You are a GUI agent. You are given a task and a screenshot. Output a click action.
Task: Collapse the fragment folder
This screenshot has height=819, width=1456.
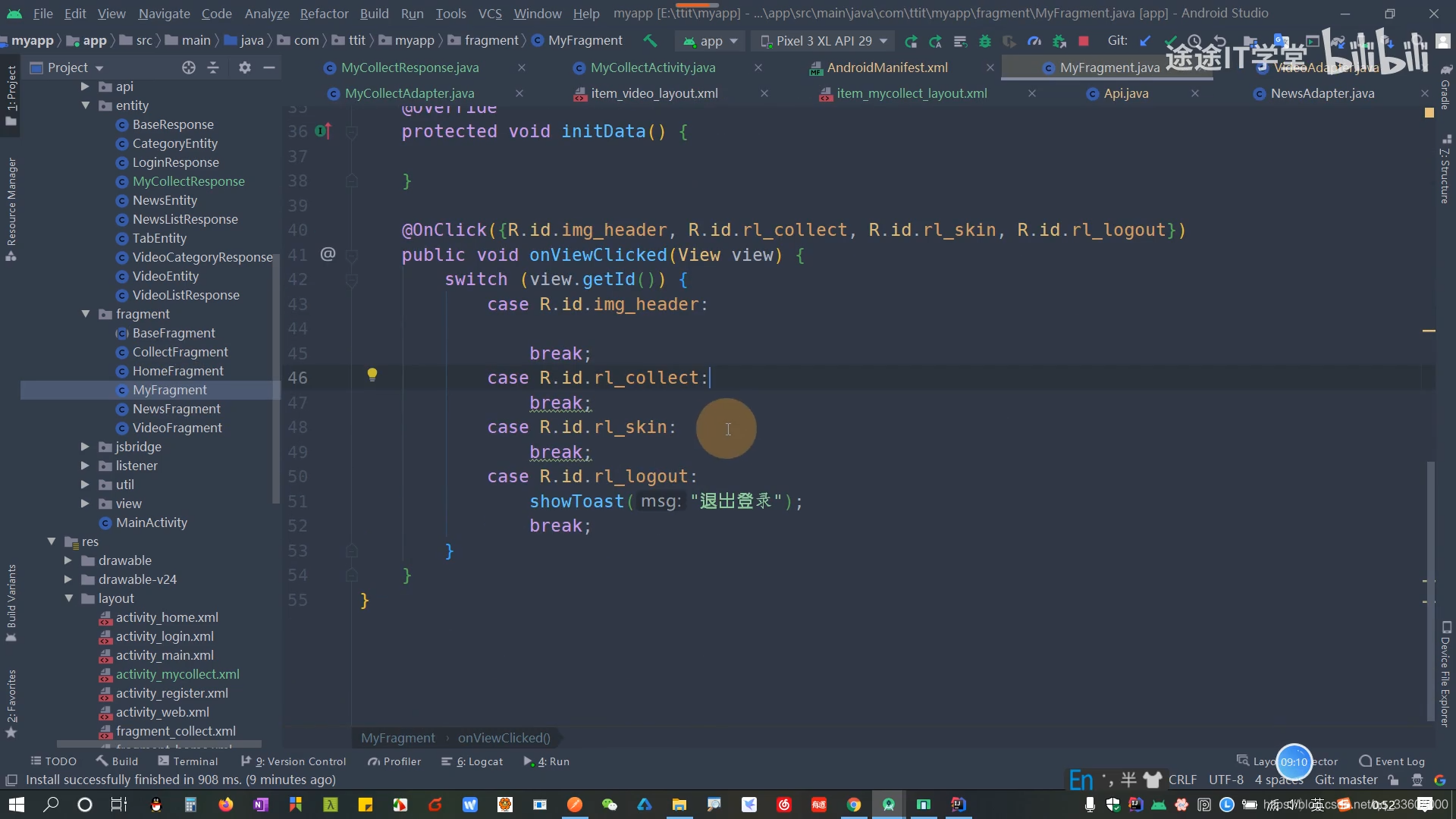[85, 314]
